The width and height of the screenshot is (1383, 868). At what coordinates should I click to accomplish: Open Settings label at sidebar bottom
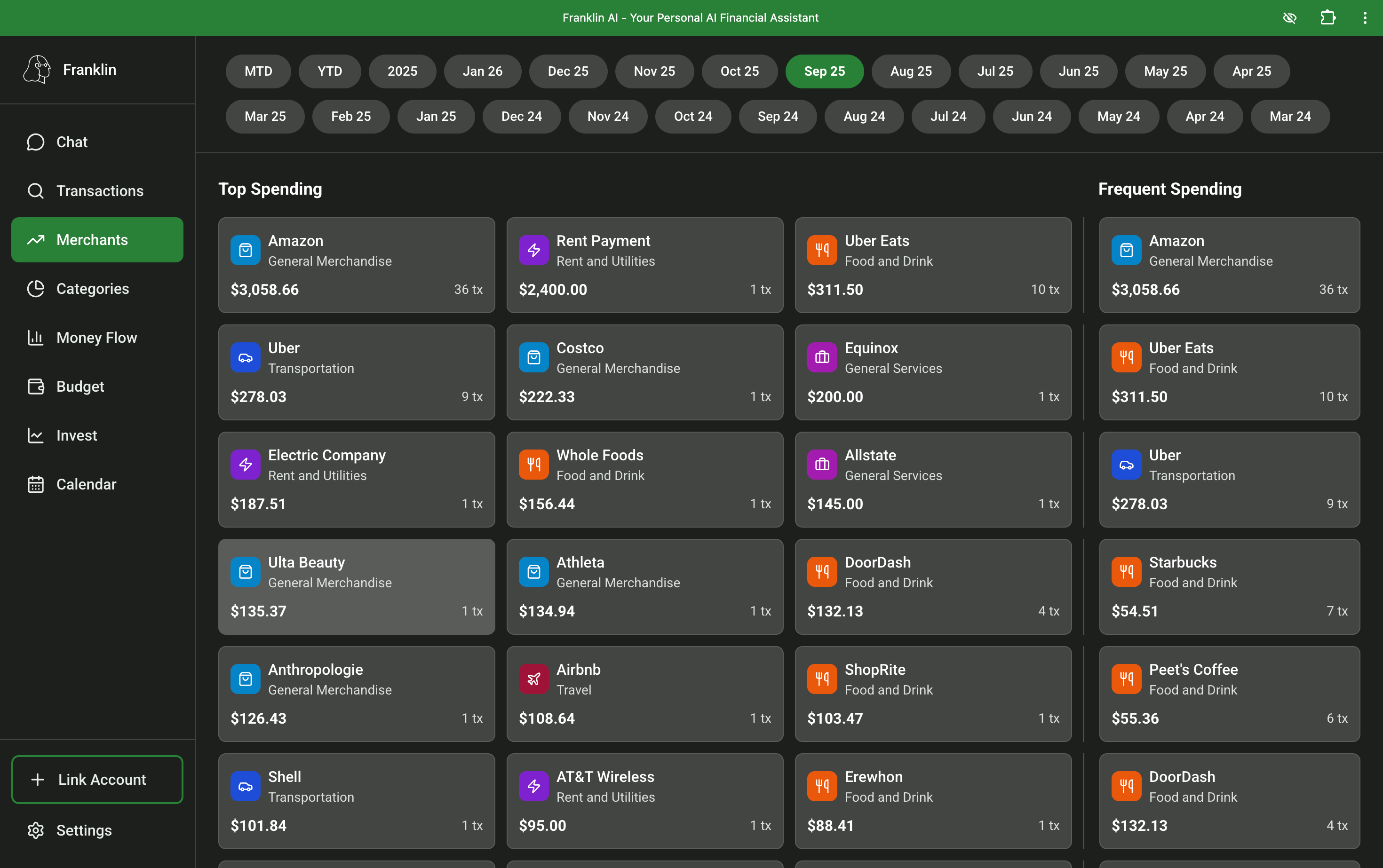pos(84,830)
